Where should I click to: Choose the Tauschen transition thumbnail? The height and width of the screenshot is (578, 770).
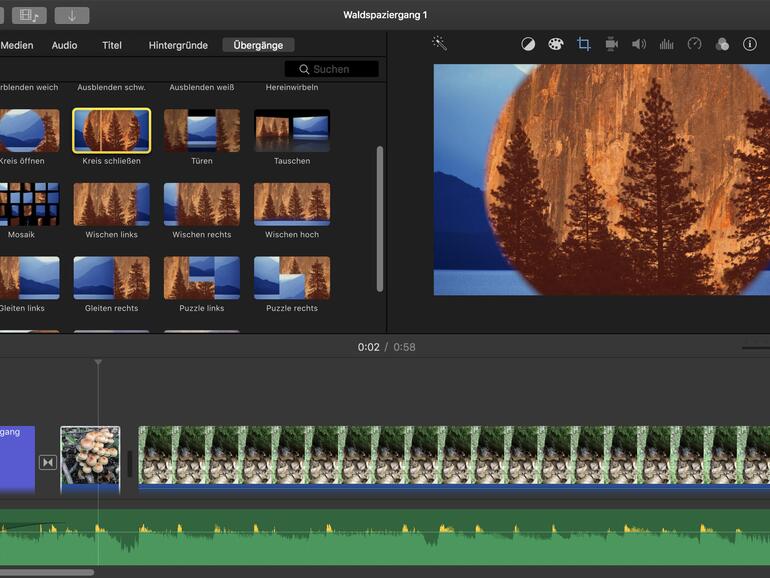tap(292, 131)
